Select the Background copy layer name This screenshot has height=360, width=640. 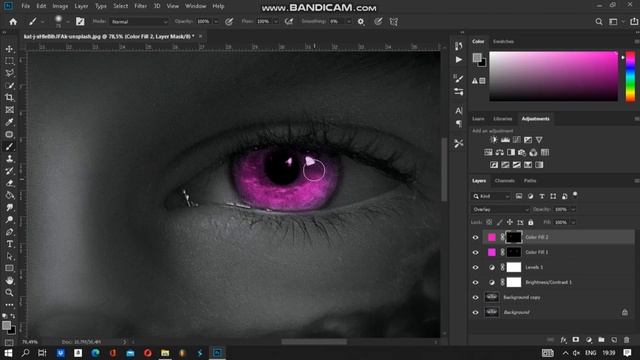(522, 298)
